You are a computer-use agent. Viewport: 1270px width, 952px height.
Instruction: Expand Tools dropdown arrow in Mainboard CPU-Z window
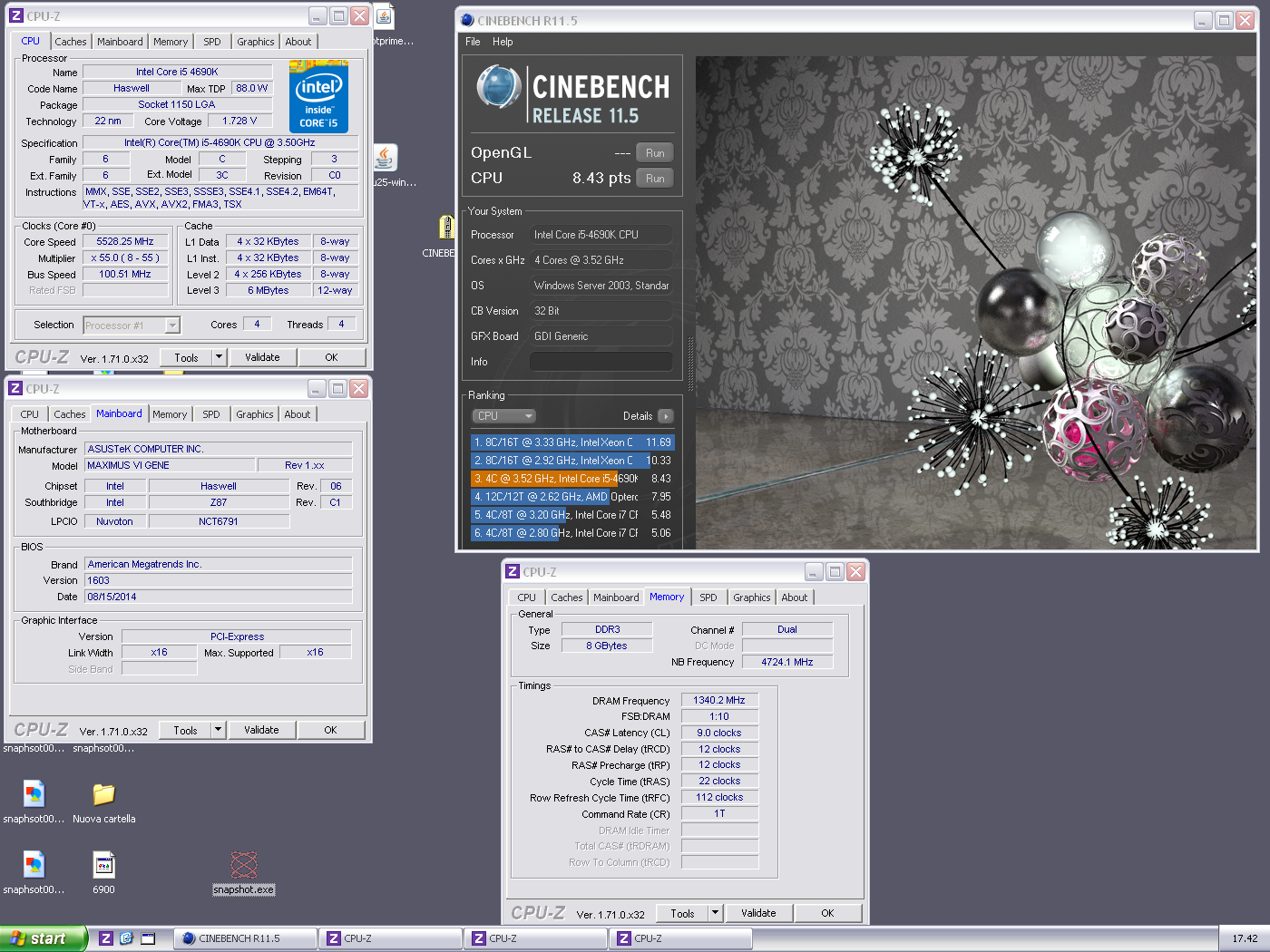click(x=218, y=730)
